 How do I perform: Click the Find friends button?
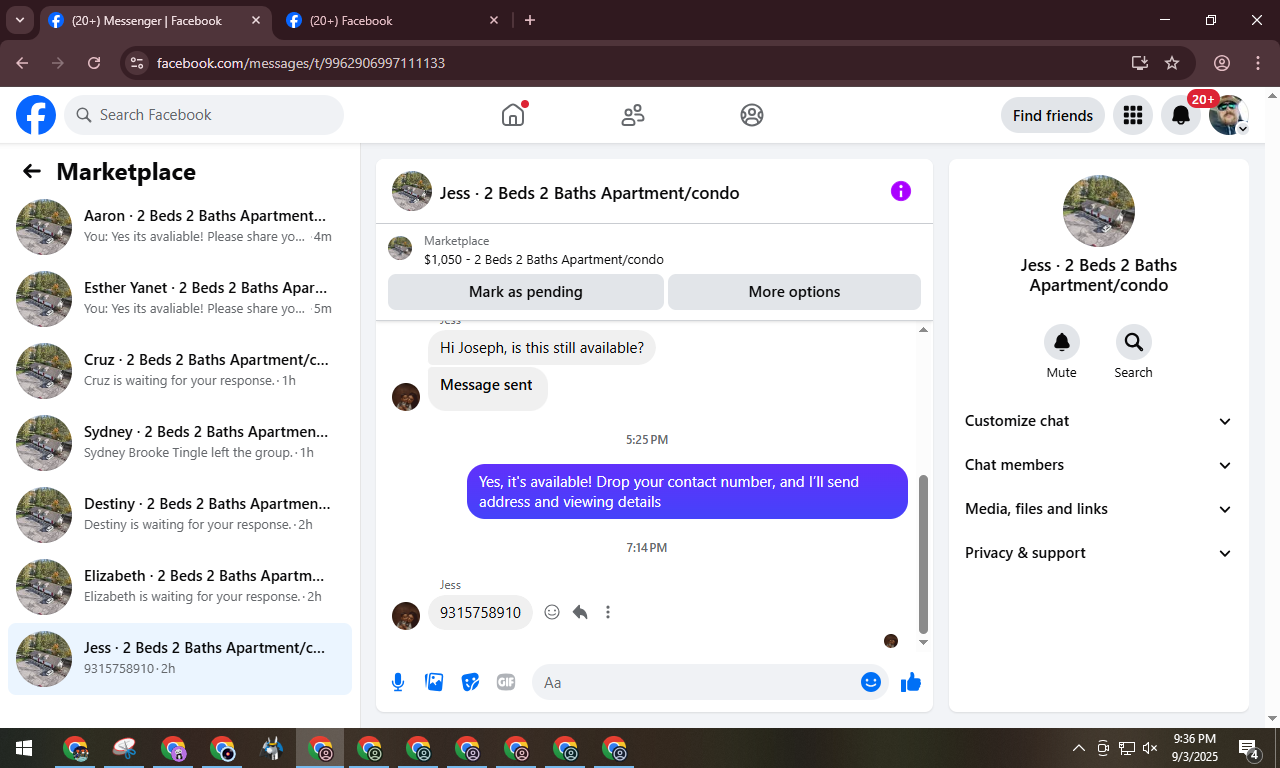1053,115
